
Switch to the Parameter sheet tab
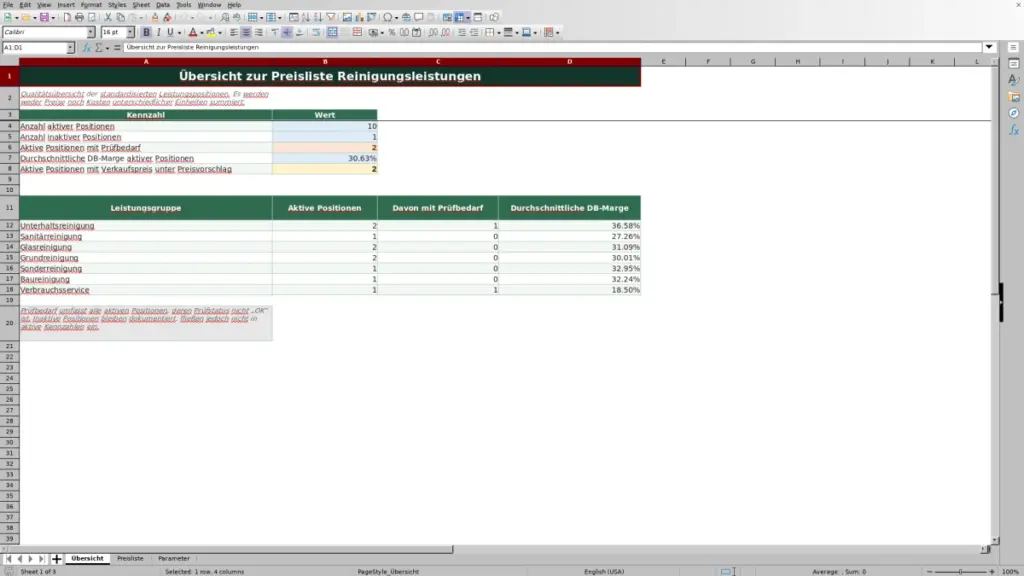tap(174, 558)
